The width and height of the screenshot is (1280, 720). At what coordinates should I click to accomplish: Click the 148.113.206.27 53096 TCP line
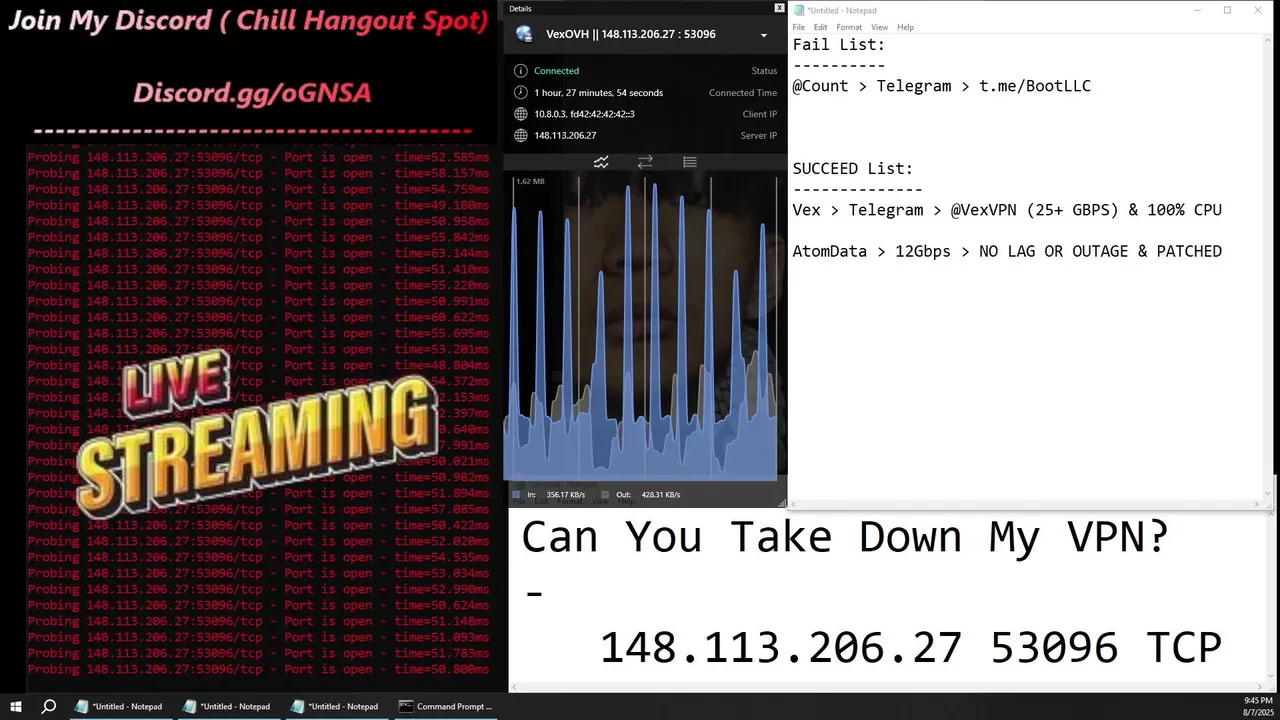point(910,648)
